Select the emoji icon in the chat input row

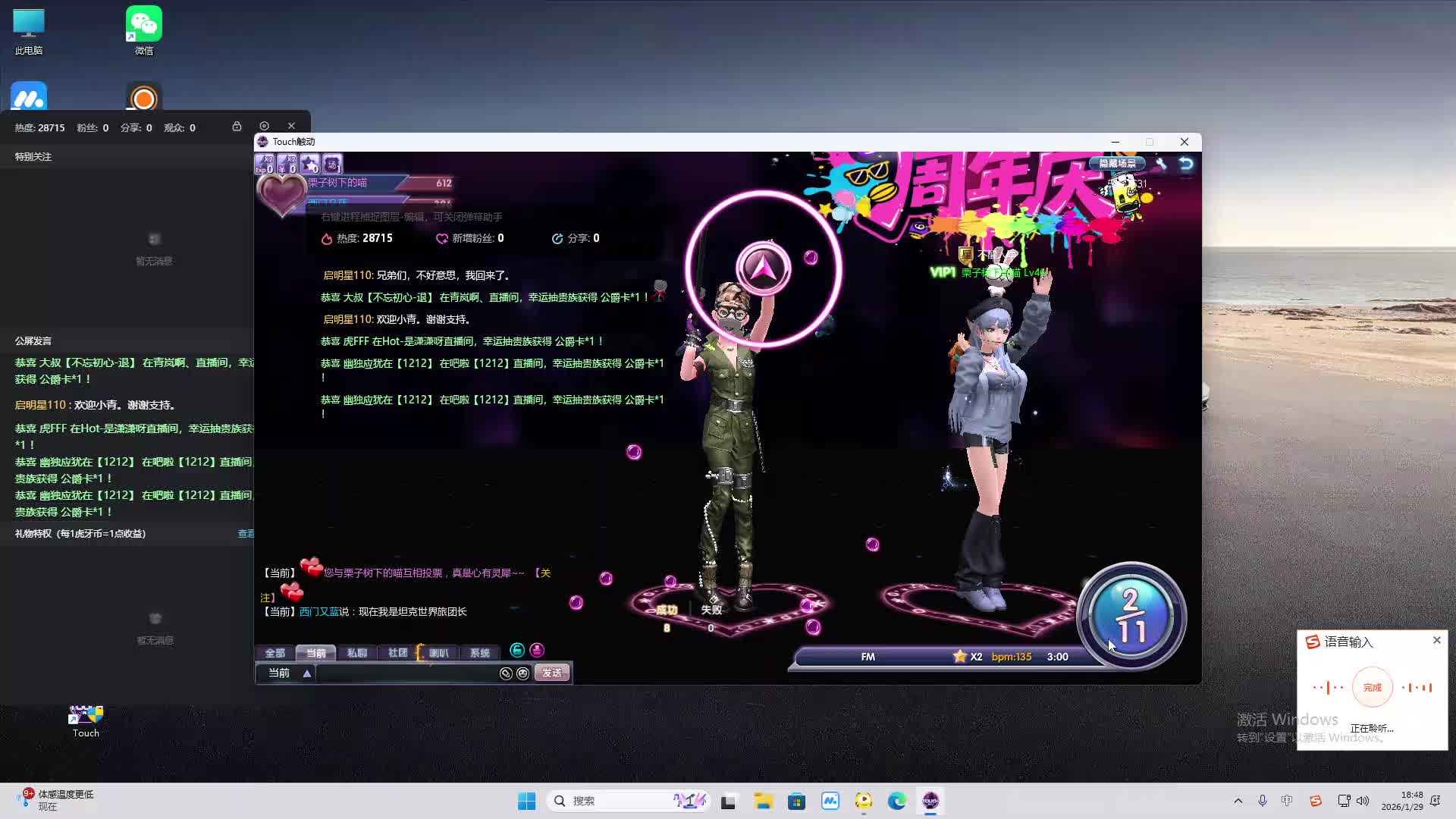(x=522, y=673)
